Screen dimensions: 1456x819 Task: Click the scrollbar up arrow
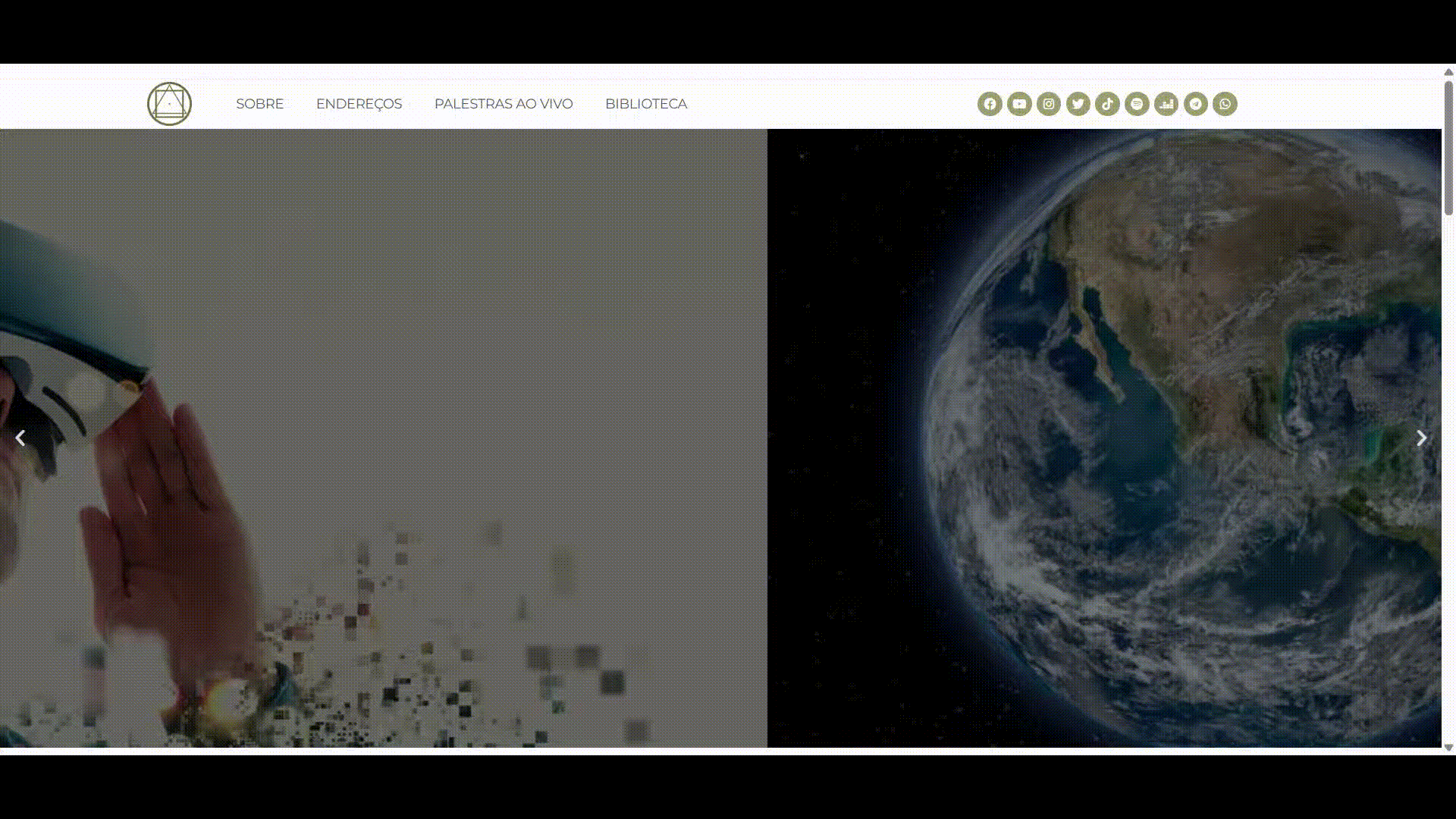pos(1448,71)
